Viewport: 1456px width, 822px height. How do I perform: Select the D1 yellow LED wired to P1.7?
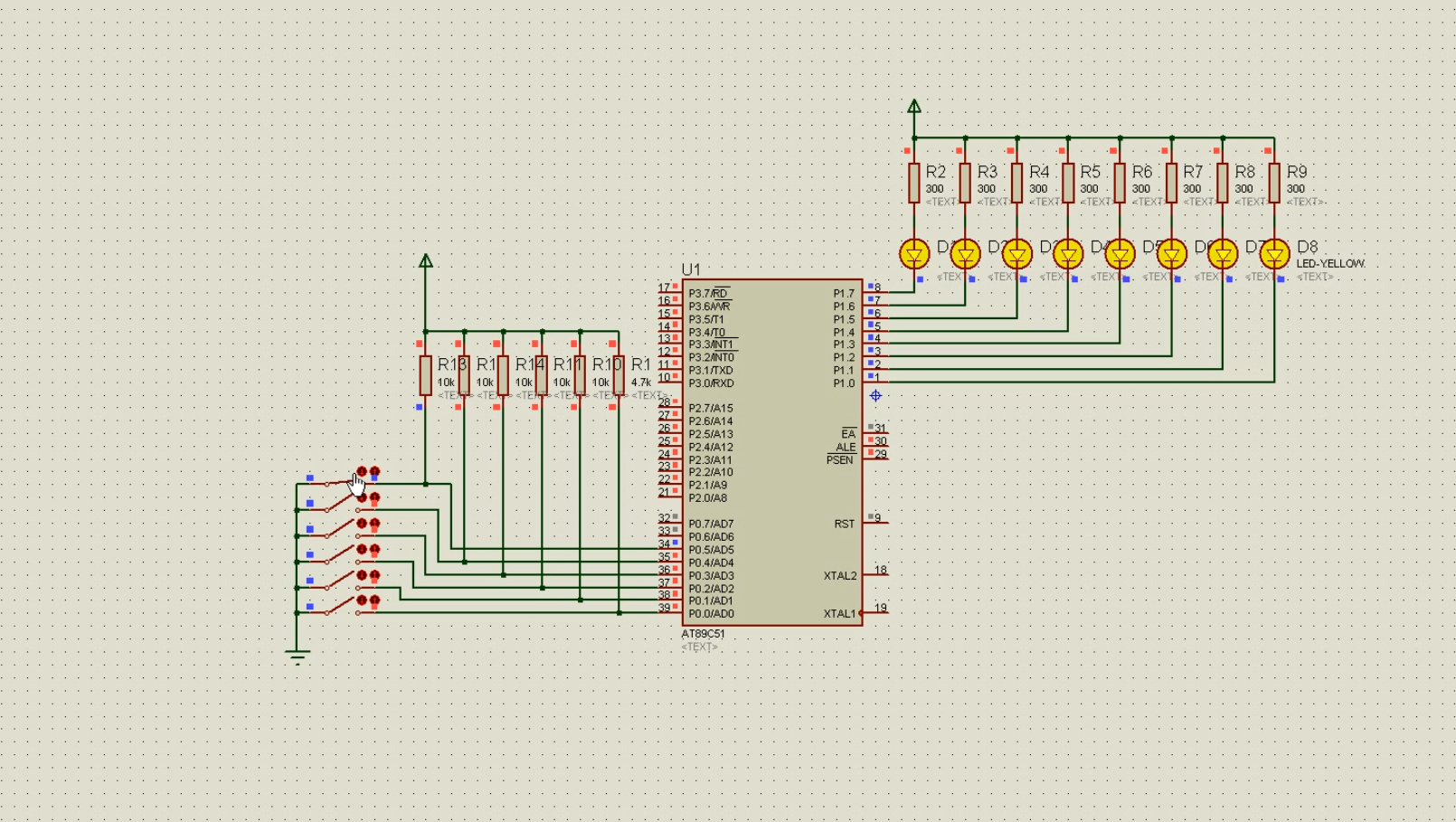tap(914, 254)
